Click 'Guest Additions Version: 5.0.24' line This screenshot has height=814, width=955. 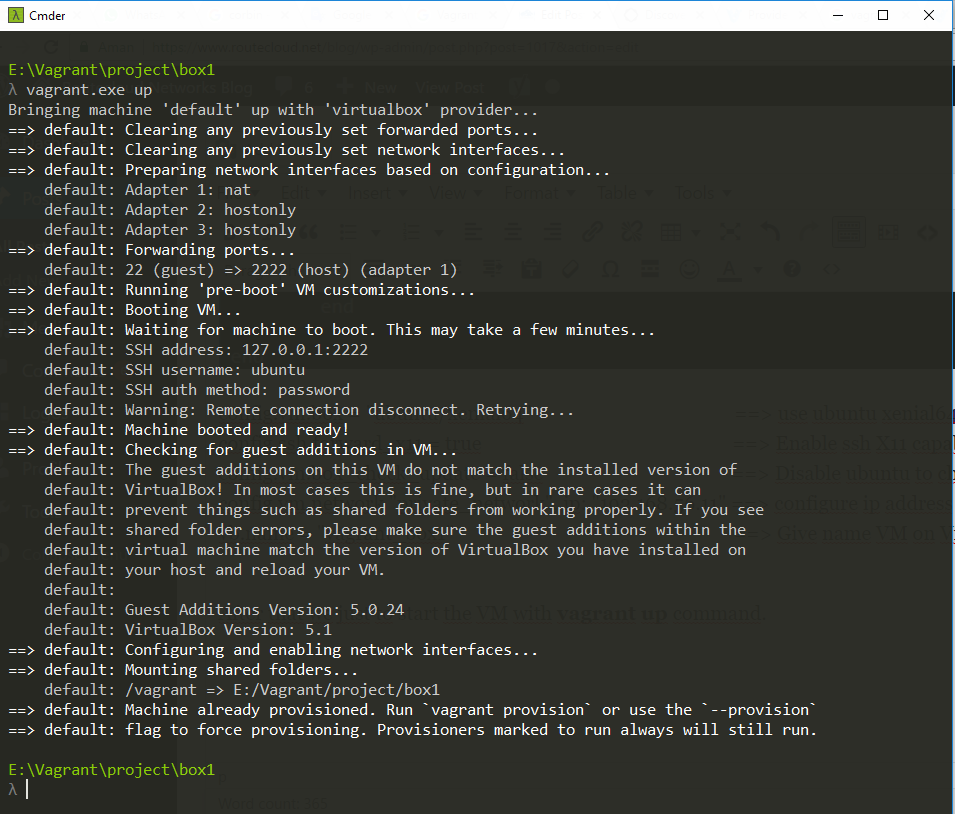click(x=224, y=610)
